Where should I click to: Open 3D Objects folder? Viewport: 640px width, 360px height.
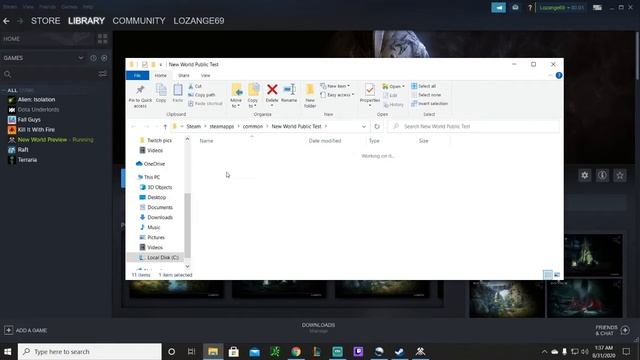click(156, 187)
